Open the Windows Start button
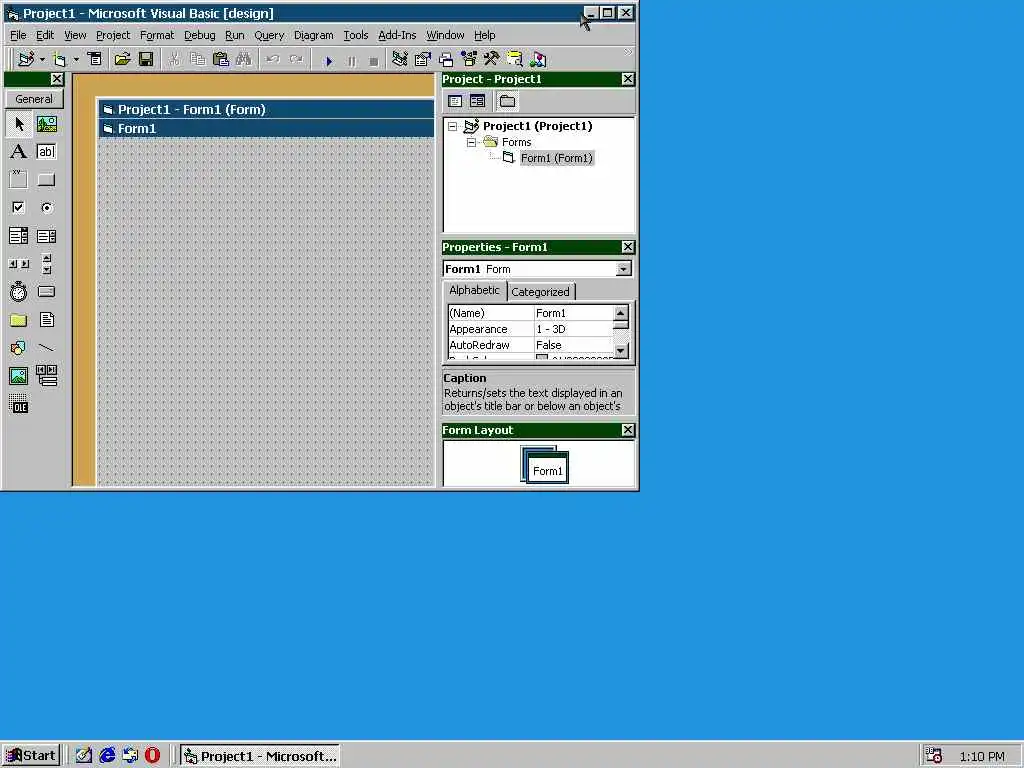The image size is (1024, 768). pos(31,756)
